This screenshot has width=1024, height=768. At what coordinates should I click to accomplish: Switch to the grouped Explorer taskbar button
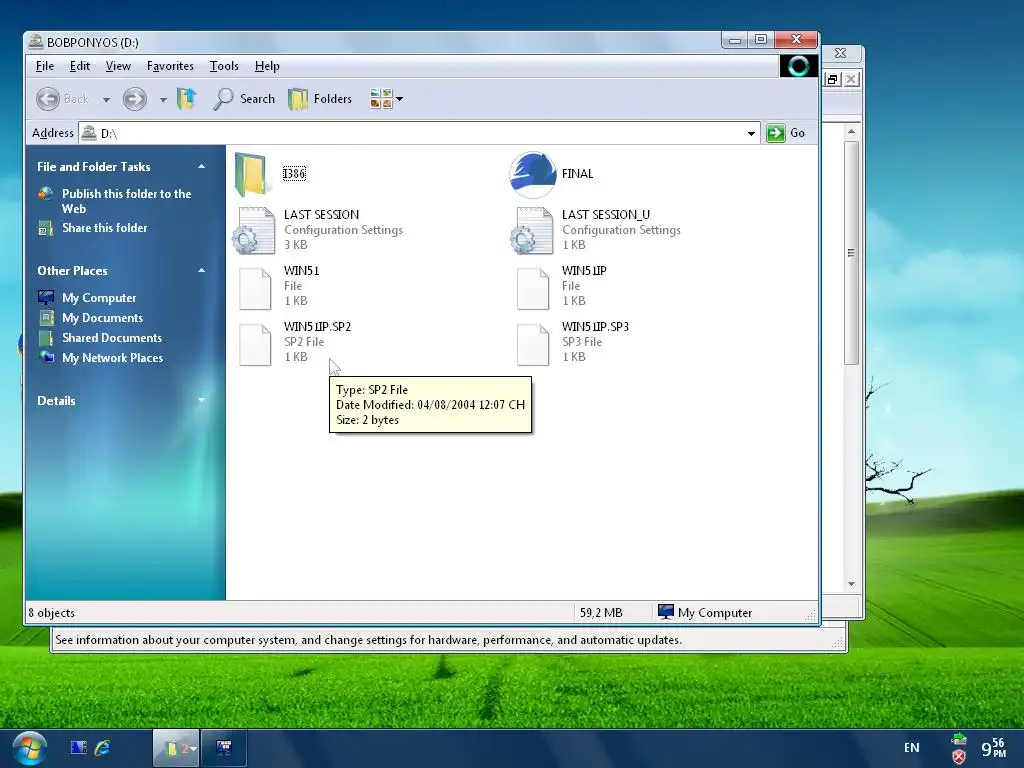coord(176,748)
